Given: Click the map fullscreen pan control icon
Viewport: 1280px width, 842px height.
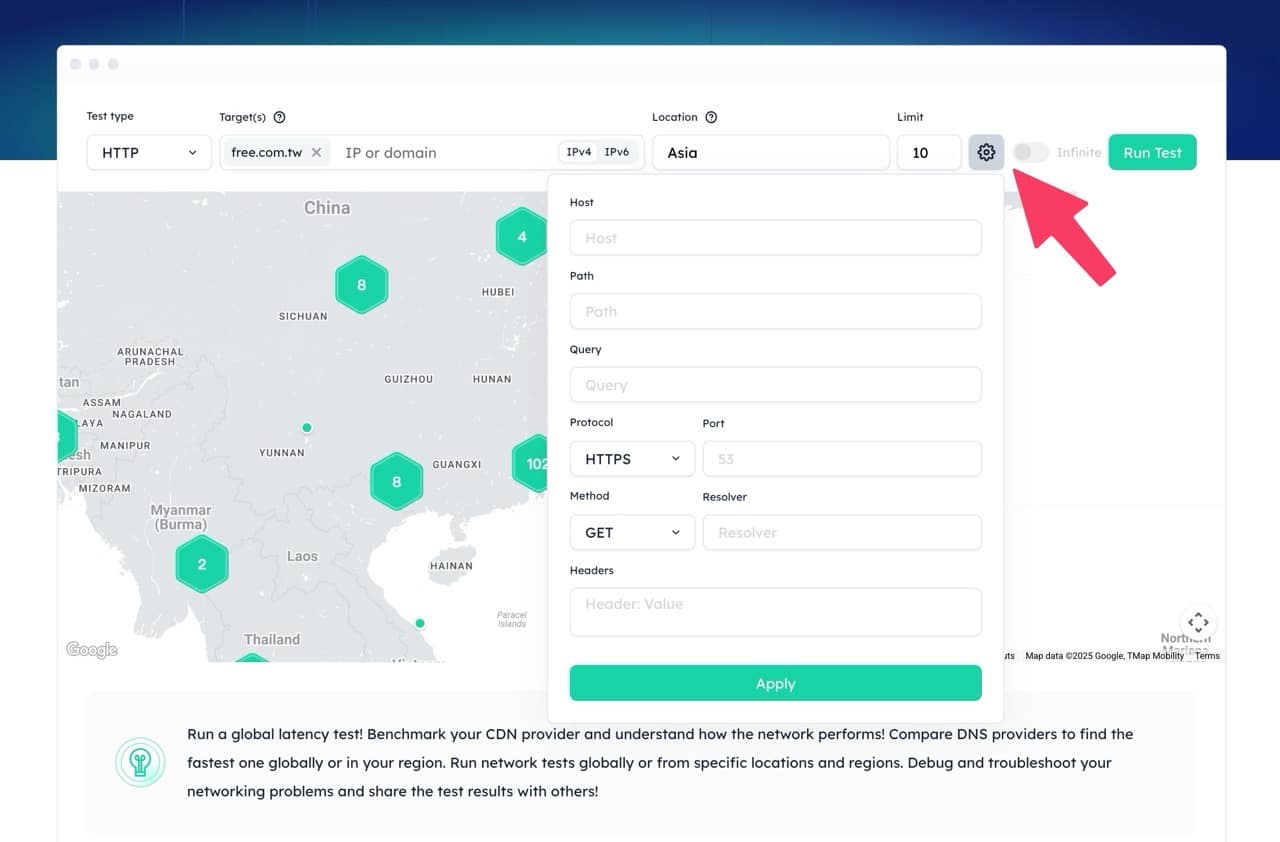Looking at the screenshot, I should pos(1198,622).
